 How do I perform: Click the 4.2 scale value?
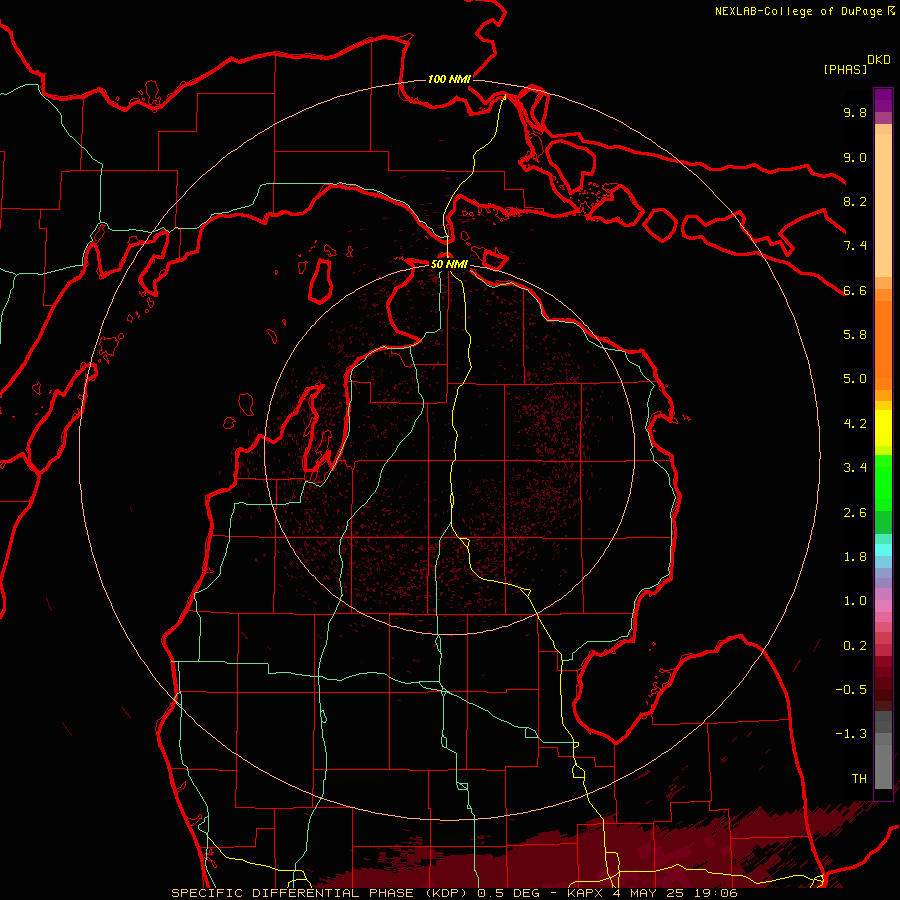(855, 424)
